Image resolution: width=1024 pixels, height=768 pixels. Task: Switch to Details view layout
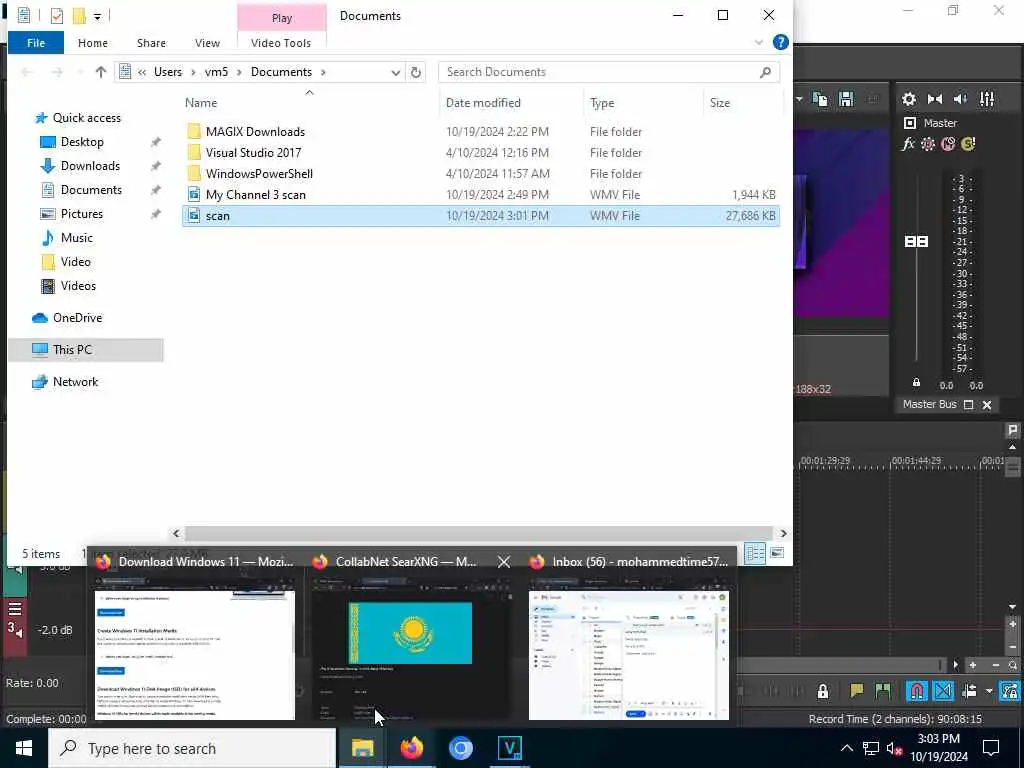tap(756, 553)
